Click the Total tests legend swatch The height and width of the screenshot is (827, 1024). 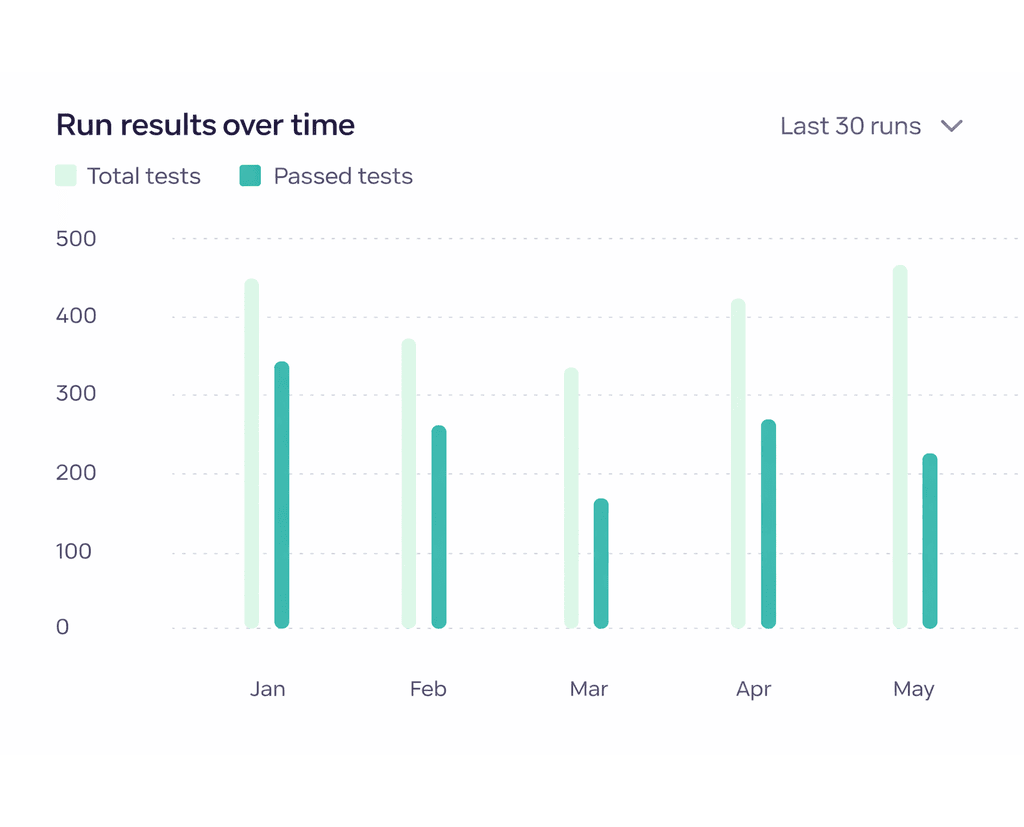(65, 175)
